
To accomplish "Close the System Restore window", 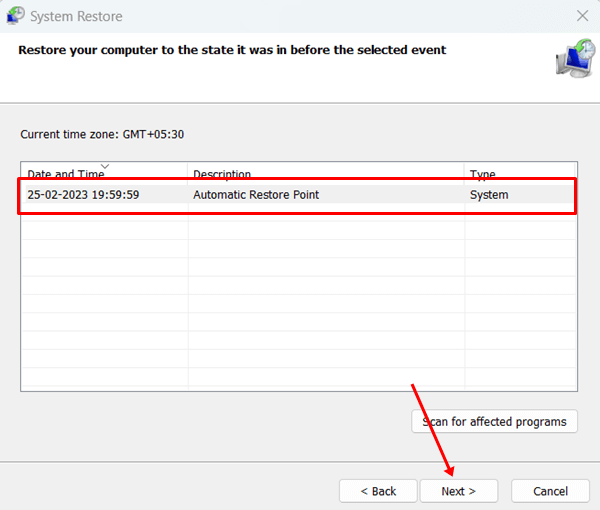I will pyautogui.click(x=582, y=16).
